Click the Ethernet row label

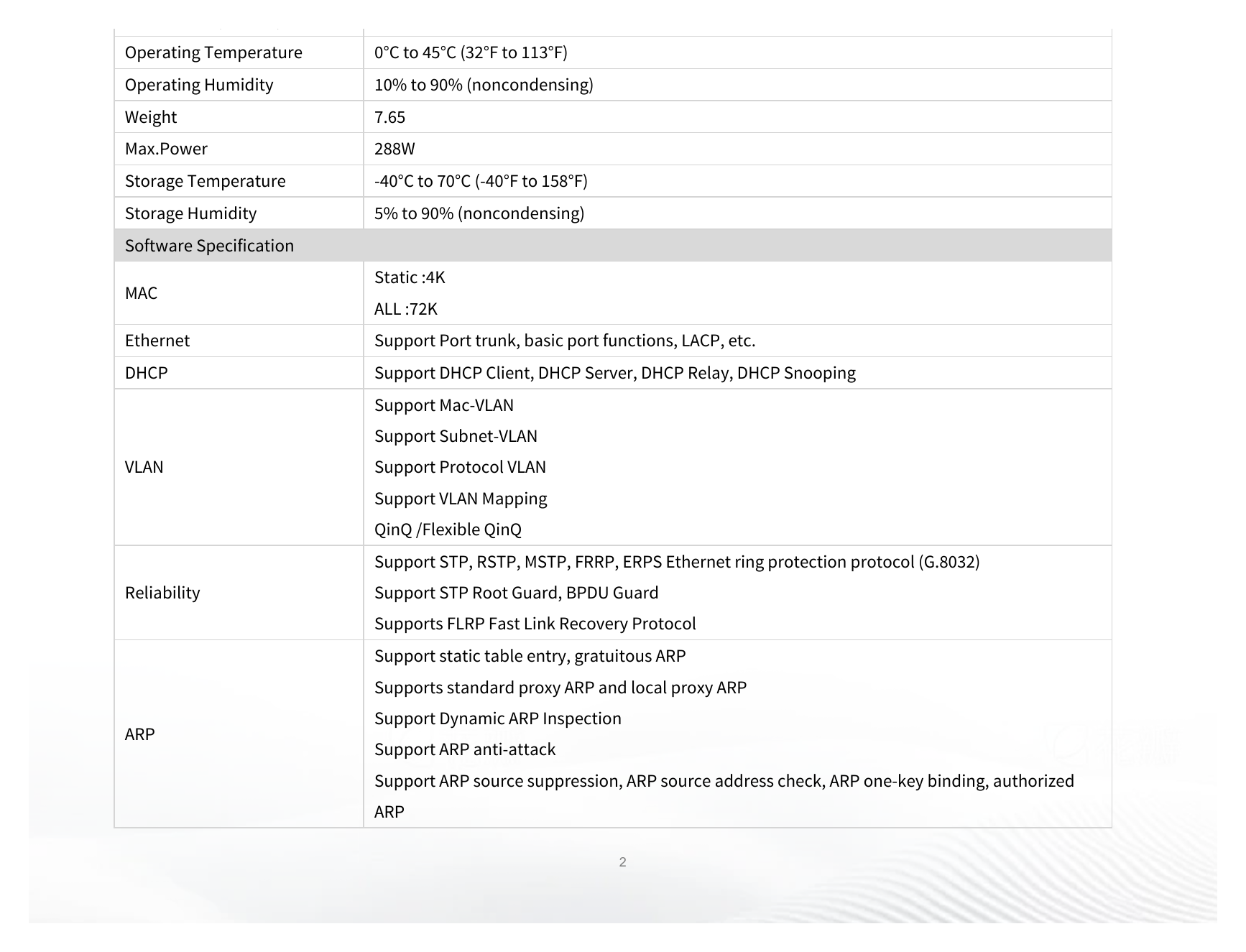point(157,341)
